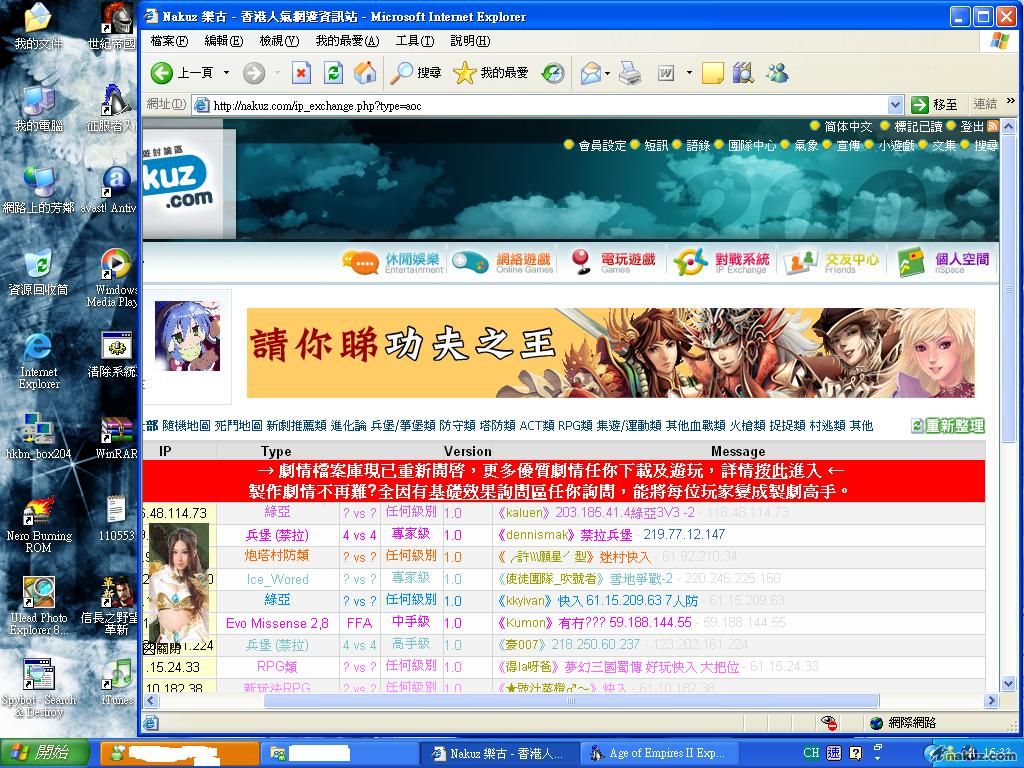Open the 檢視(V) menu
This screenshot has height=768, width=1024.
coord(280,41)
